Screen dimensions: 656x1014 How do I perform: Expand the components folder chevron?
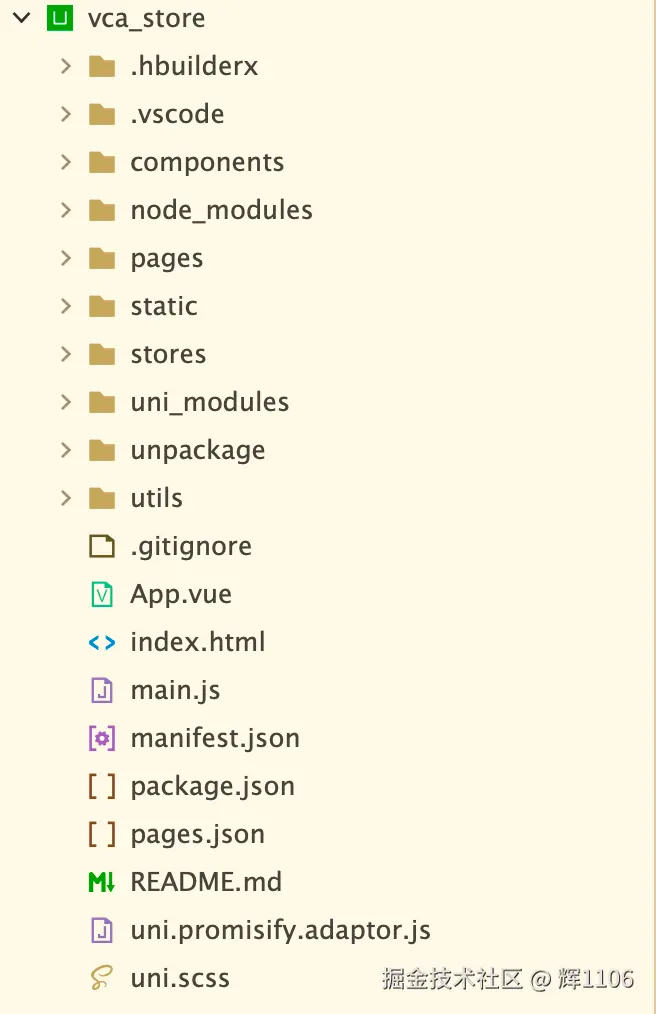(x=66, y=162)
